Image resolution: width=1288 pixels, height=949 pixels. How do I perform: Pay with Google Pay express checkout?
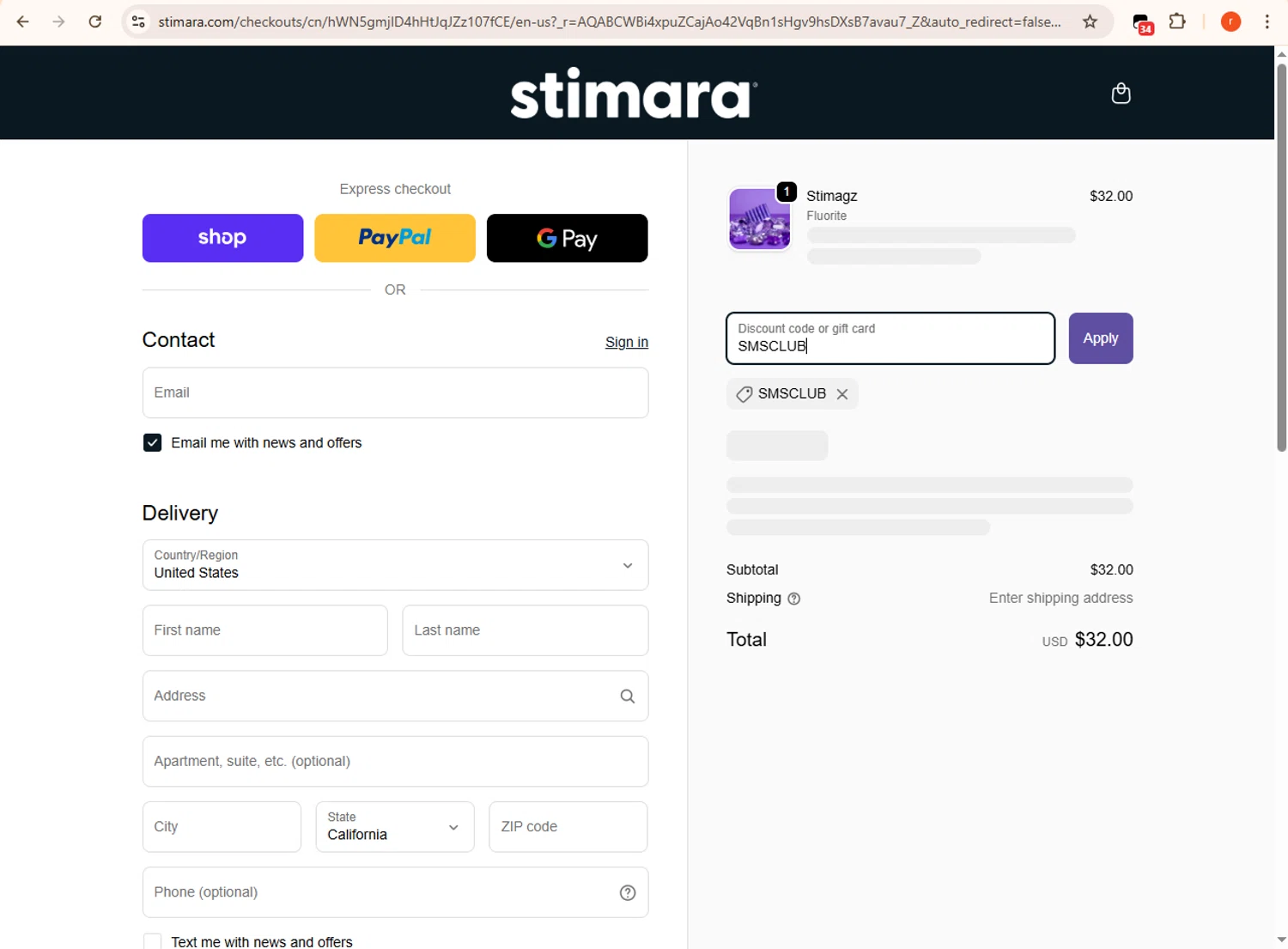pyautogui.click(x=567, y=238)
